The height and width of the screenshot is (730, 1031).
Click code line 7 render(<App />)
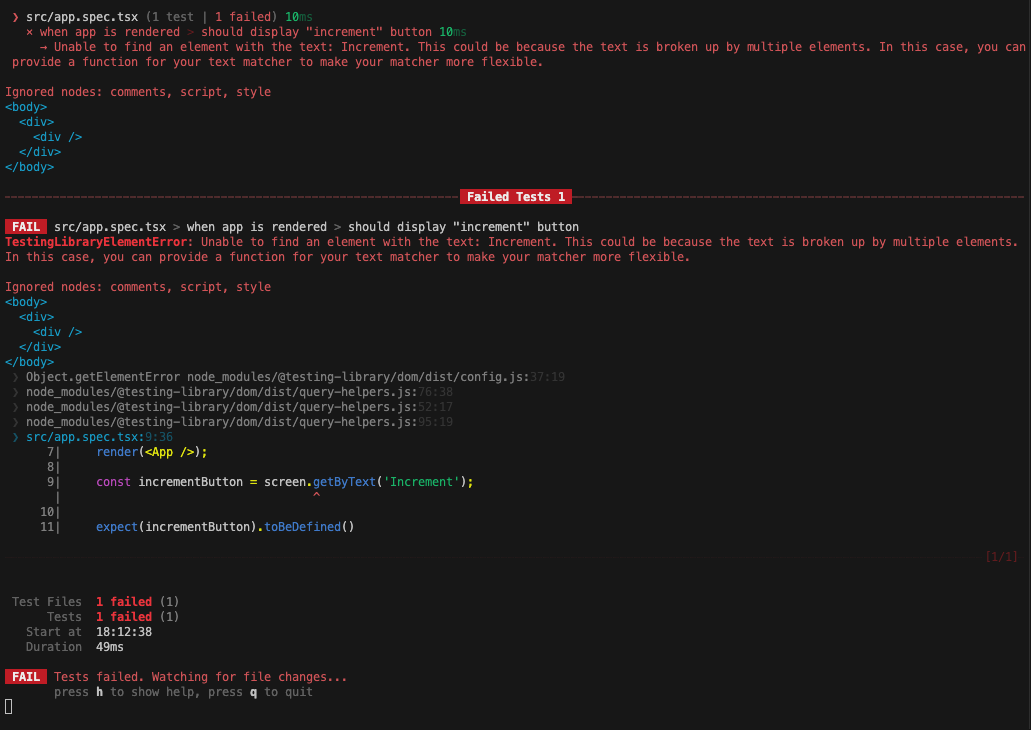click(151, 452)
